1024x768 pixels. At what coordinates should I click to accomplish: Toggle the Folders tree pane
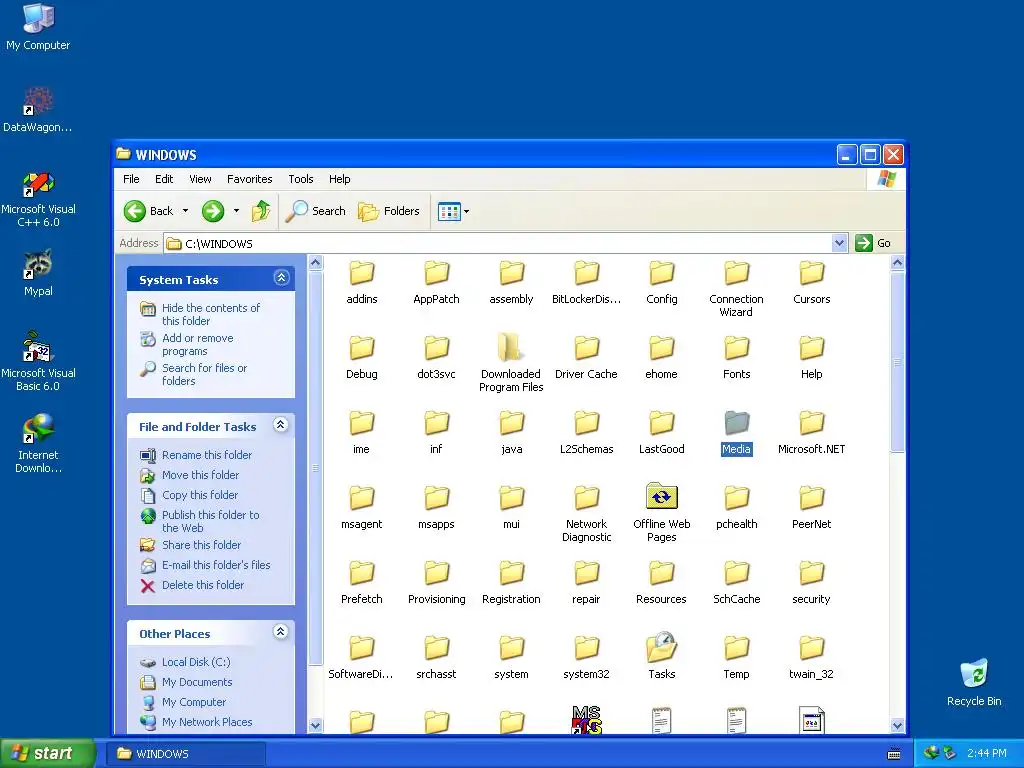click(389, 211)
